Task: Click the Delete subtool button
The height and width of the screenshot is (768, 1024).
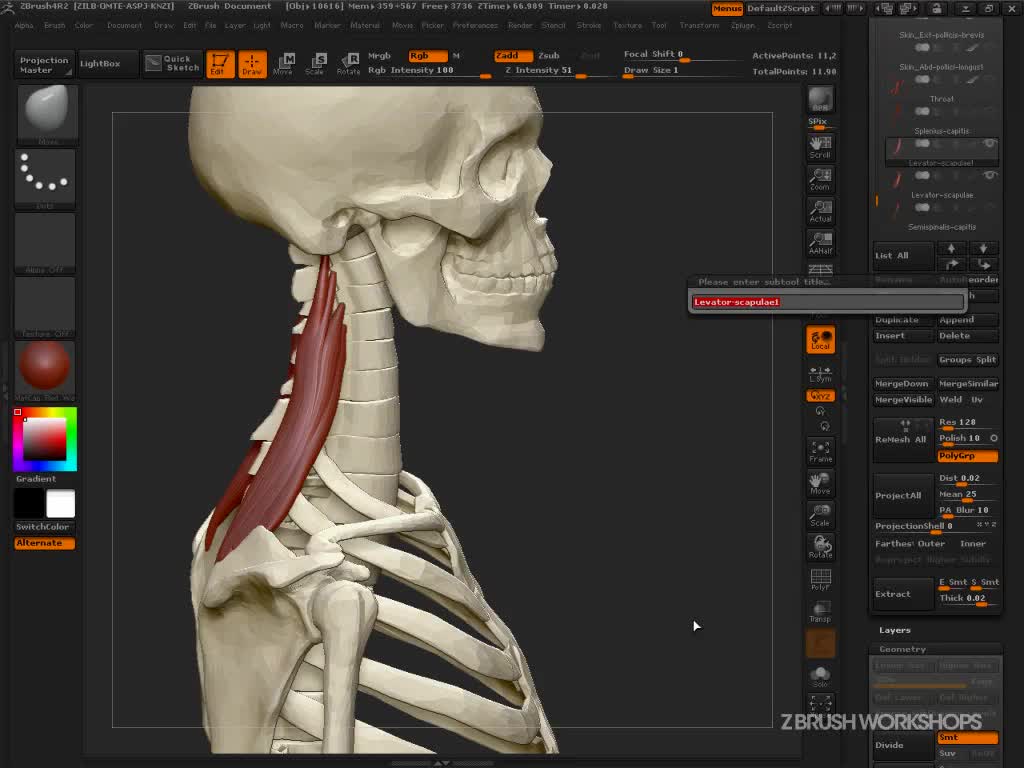Action: tap(968, 336)
